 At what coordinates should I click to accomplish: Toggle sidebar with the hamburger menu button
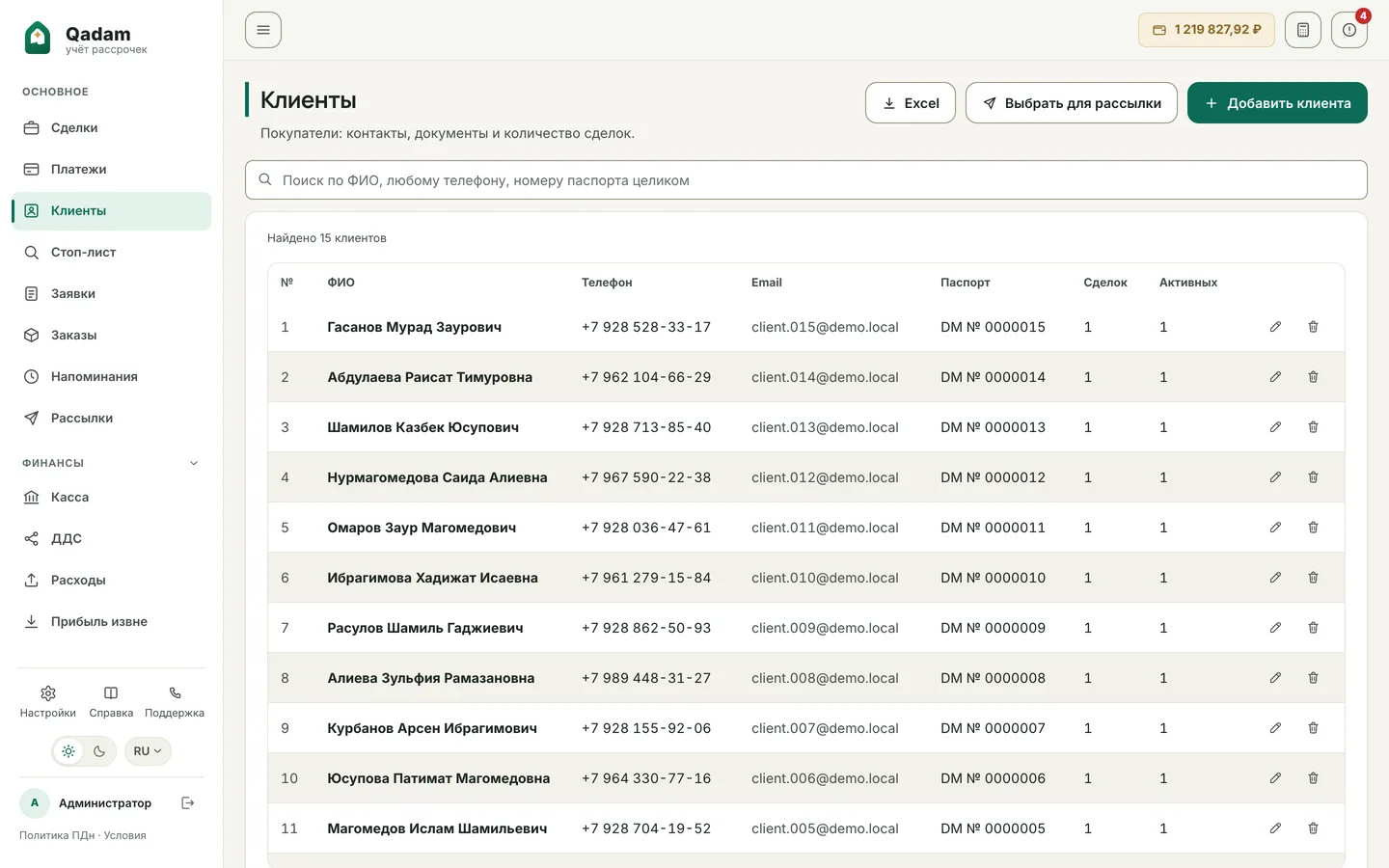(x=263, y=30)
